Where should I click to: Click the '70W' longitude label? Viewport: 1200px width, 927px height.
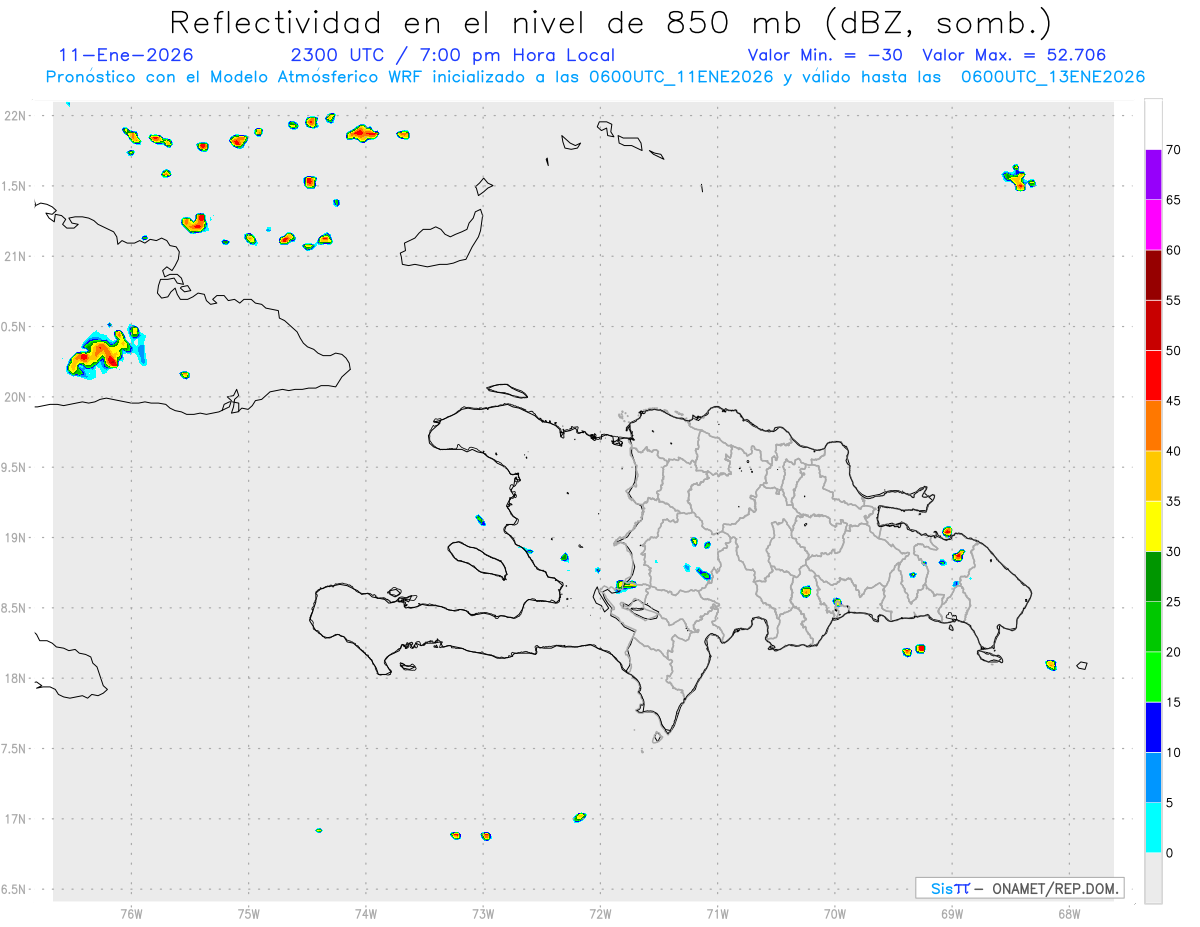tap(835, 913)
